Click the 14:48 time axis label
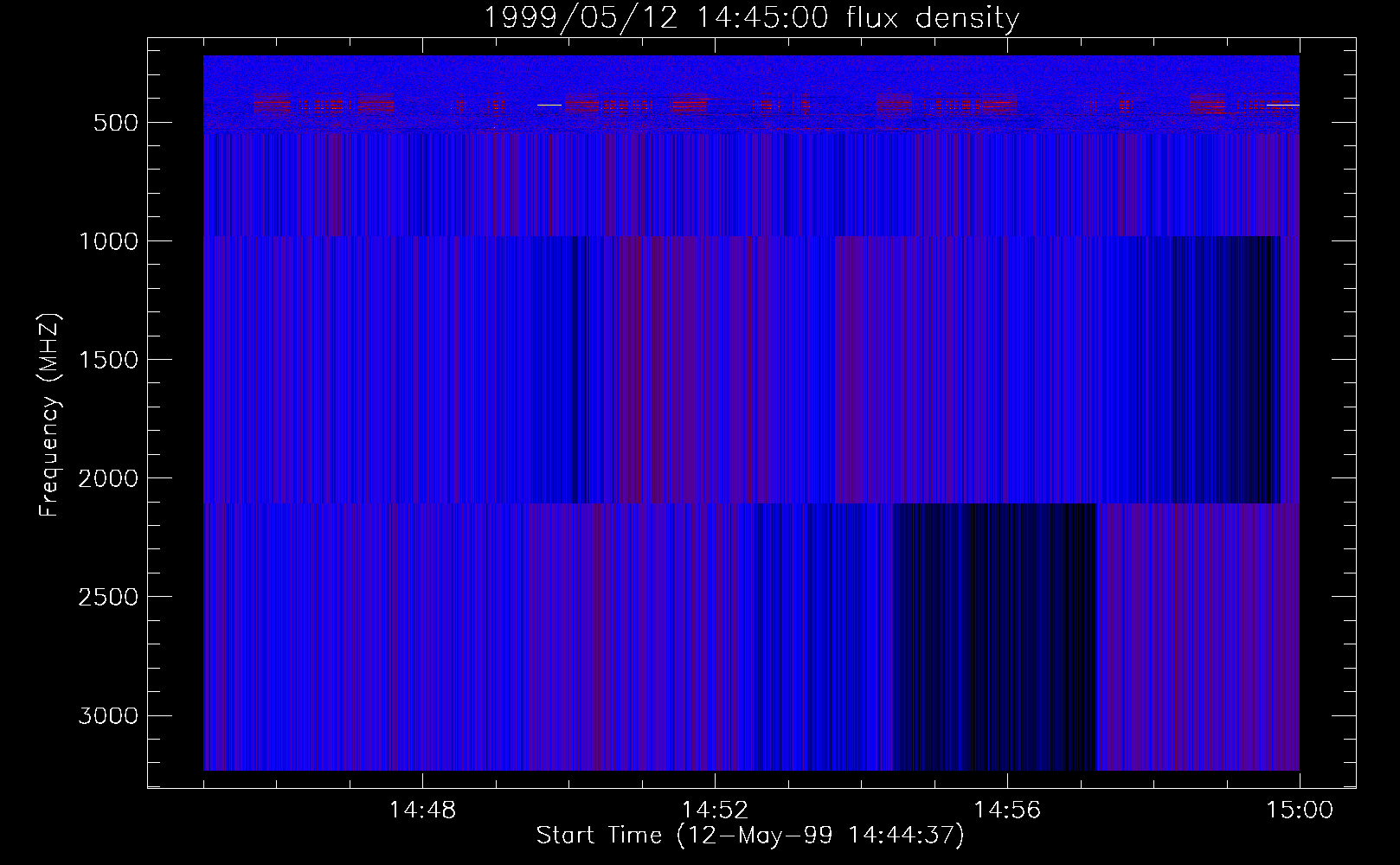1400x865 pixels. 422,811
